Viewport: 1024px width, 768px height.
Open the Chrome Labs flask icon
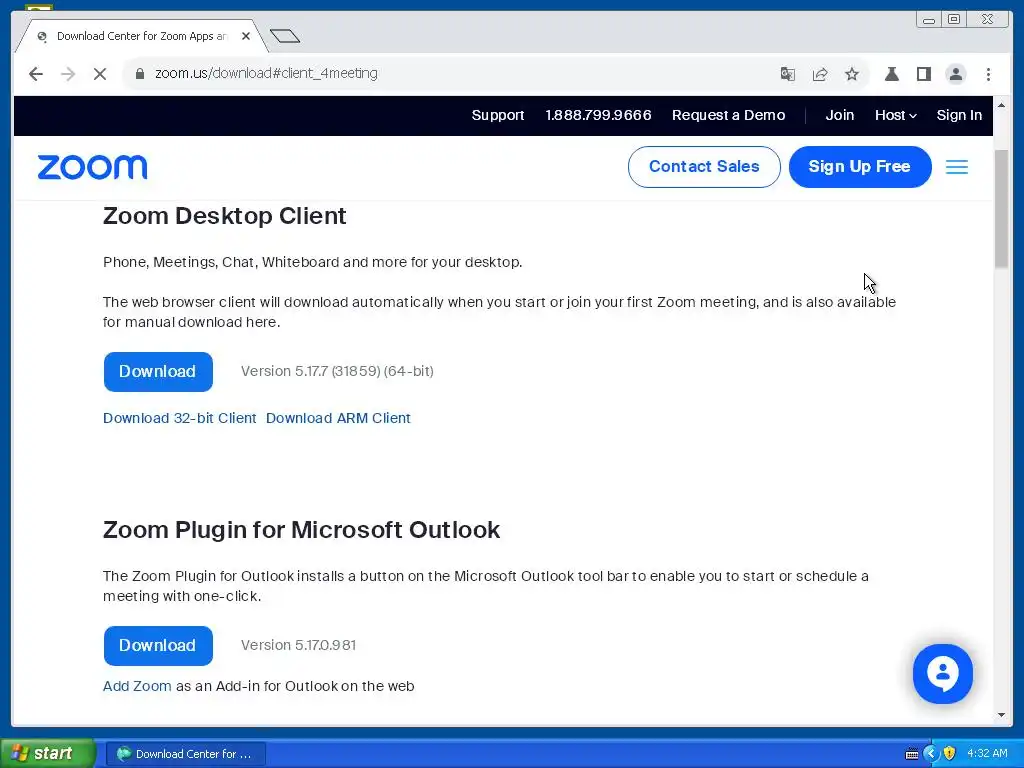pos(891,74)
